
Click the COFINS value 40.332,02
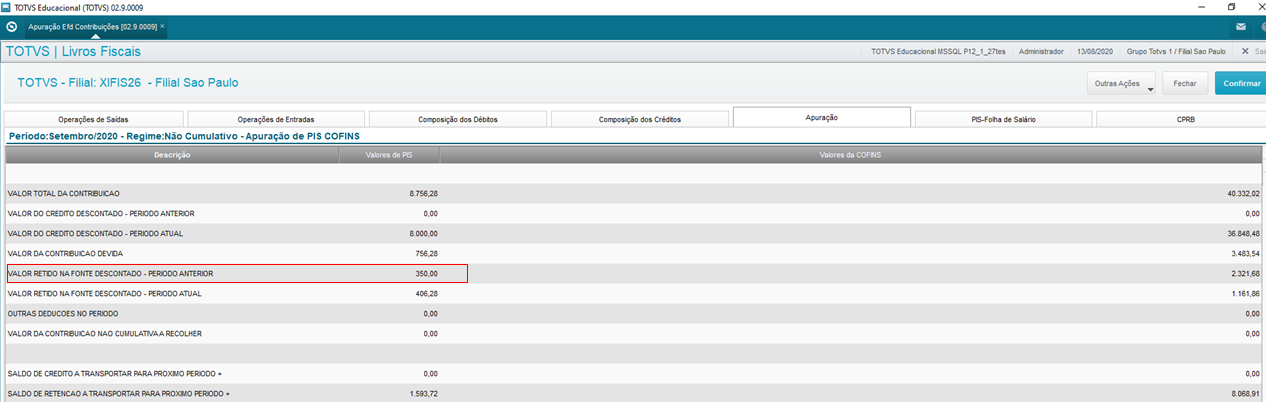[x=1243, y=193]
